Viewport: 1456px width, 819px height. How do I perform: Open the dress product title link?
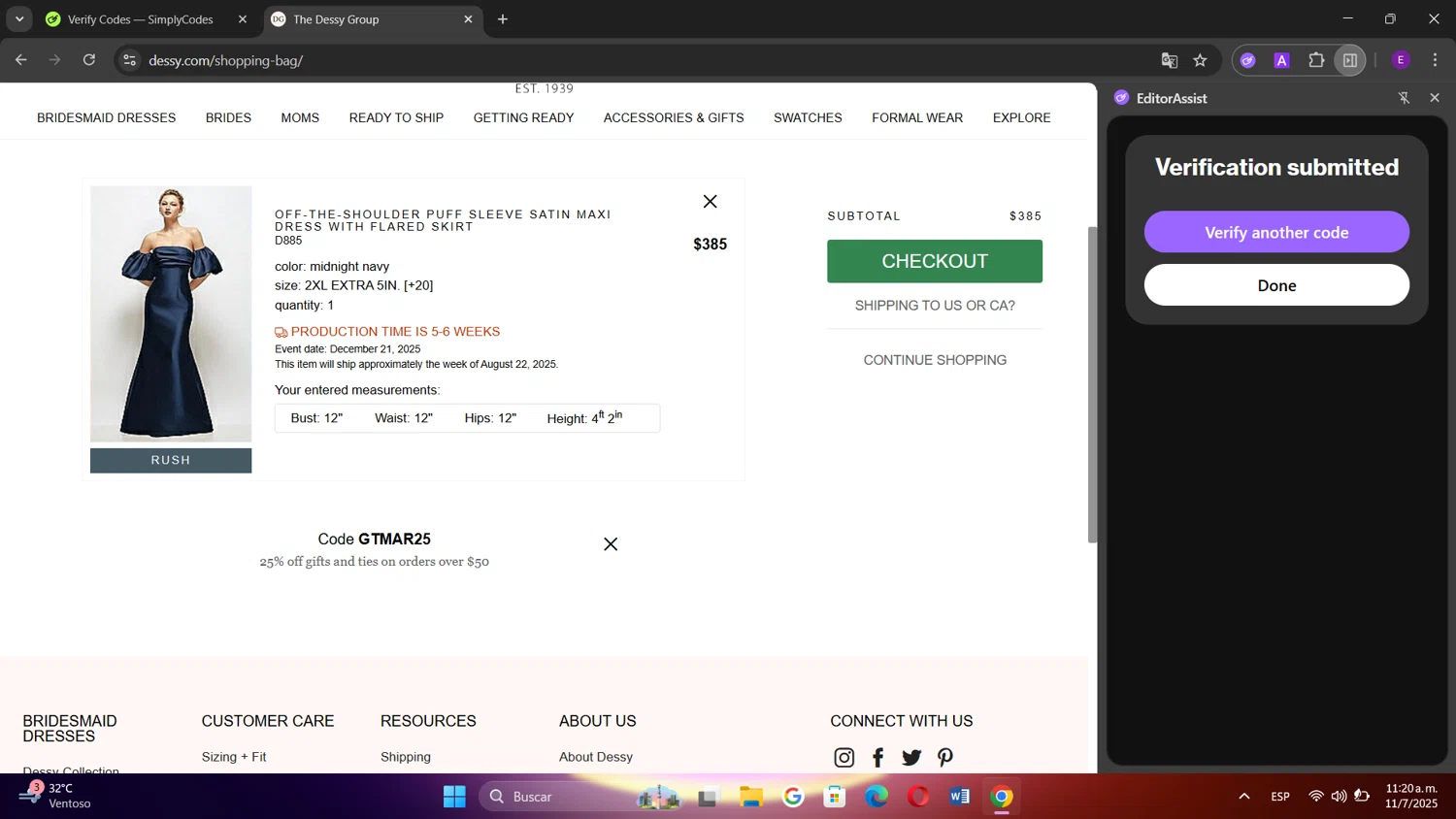[x=443, y=220]
